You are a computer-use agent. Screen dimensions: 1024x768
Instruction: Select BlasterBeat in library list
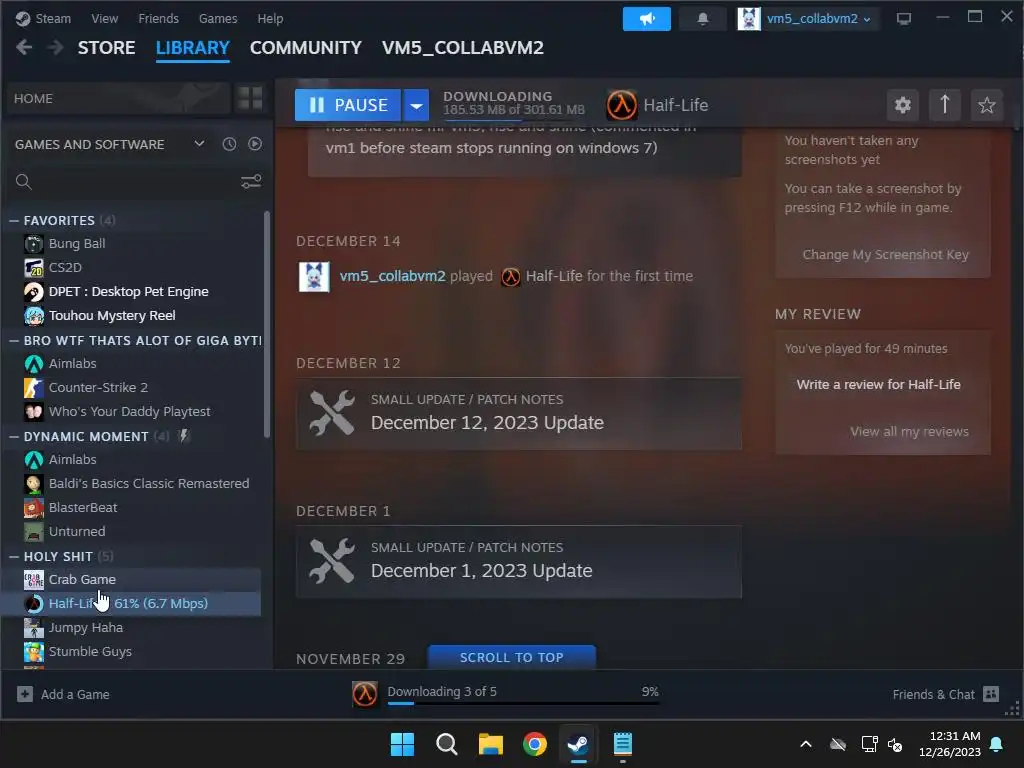83,508
